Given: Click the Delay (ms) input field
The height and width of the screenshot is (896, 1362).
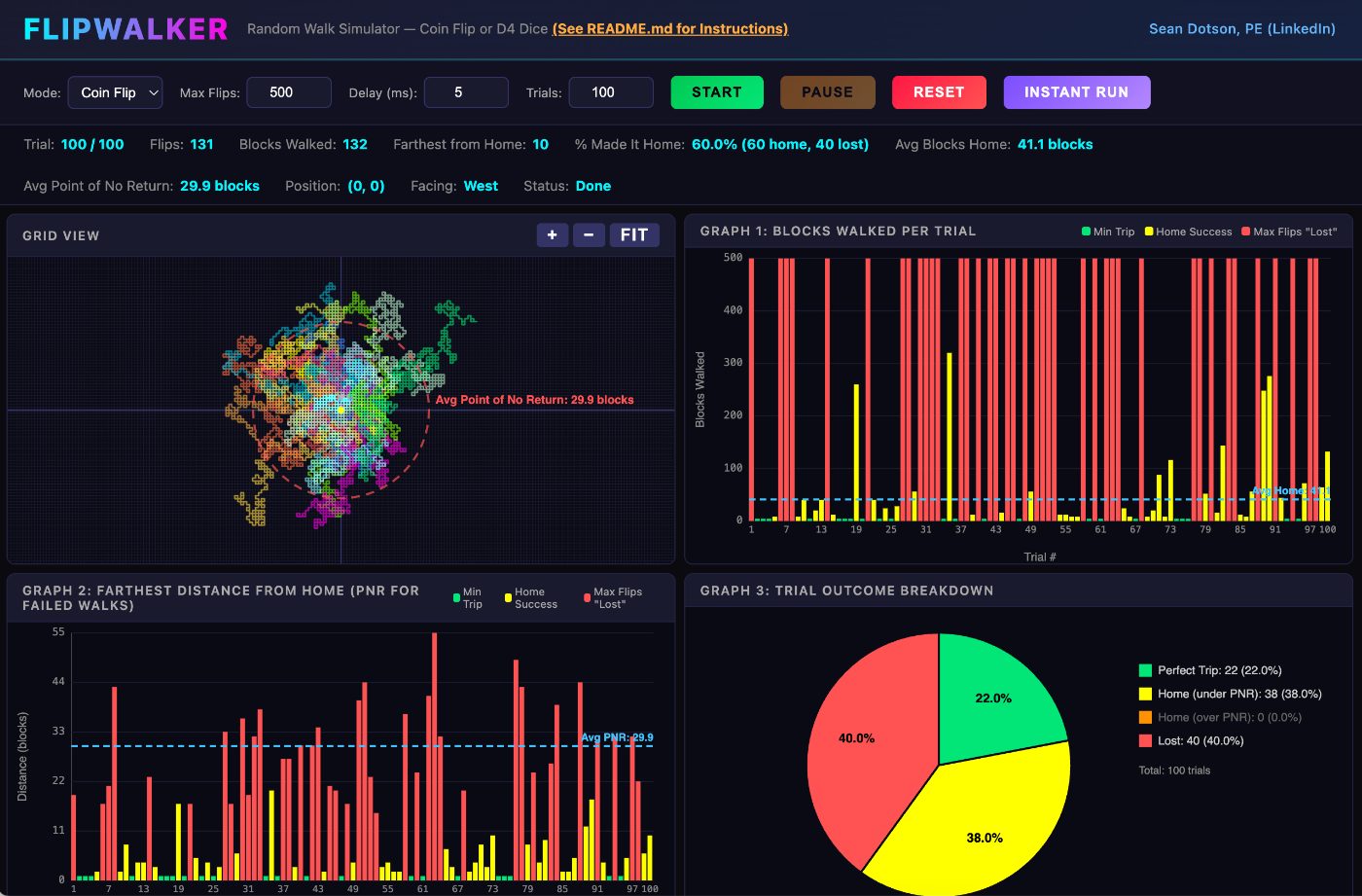Looking at the screenshot, I should coord(466,92).
